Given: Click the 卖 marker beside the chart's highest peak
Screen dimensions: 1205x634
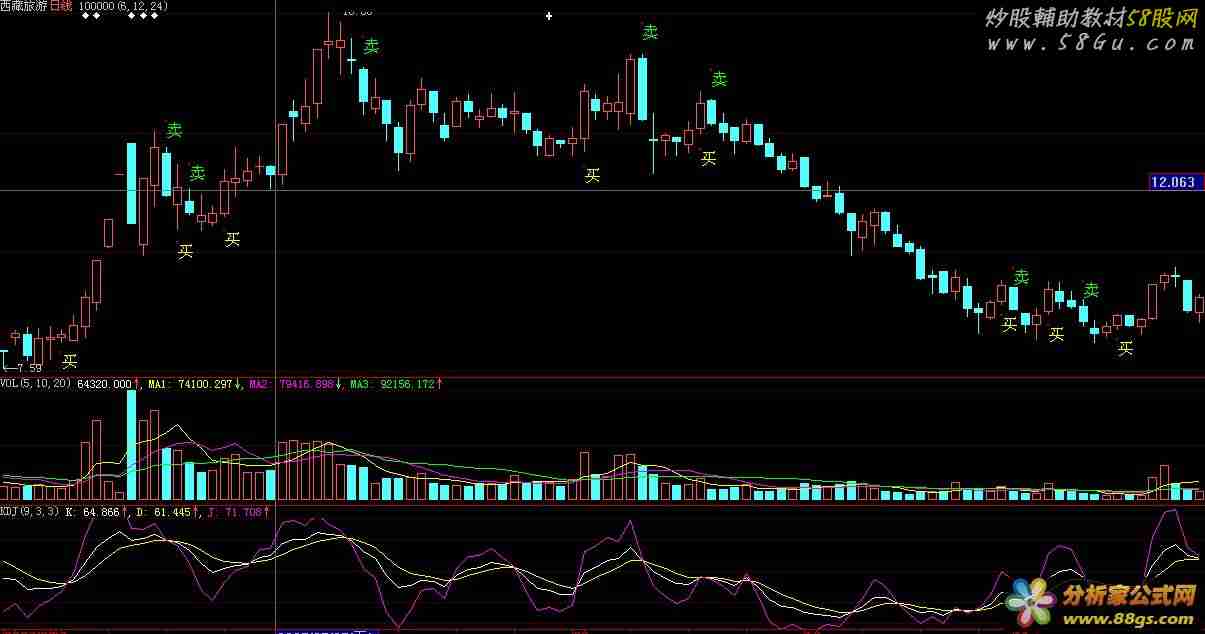Looking at the screenshot, I should 371,46.
